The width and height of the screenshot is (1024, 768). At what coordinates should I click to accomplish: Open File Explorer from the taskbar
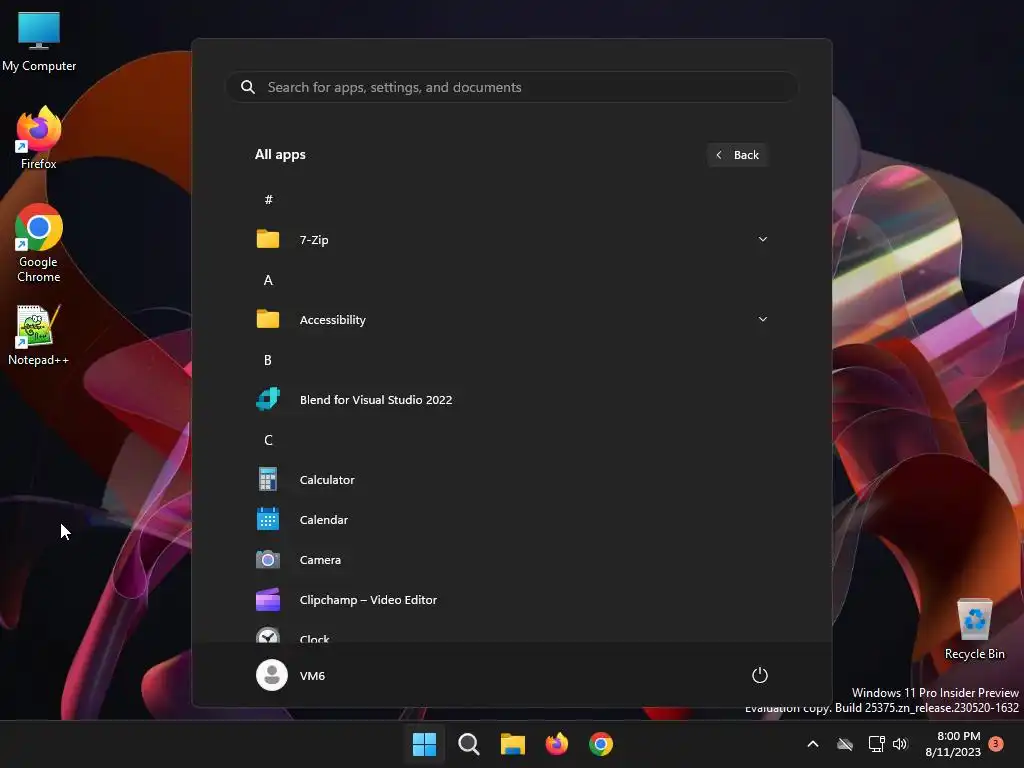(x=513, y=744)
